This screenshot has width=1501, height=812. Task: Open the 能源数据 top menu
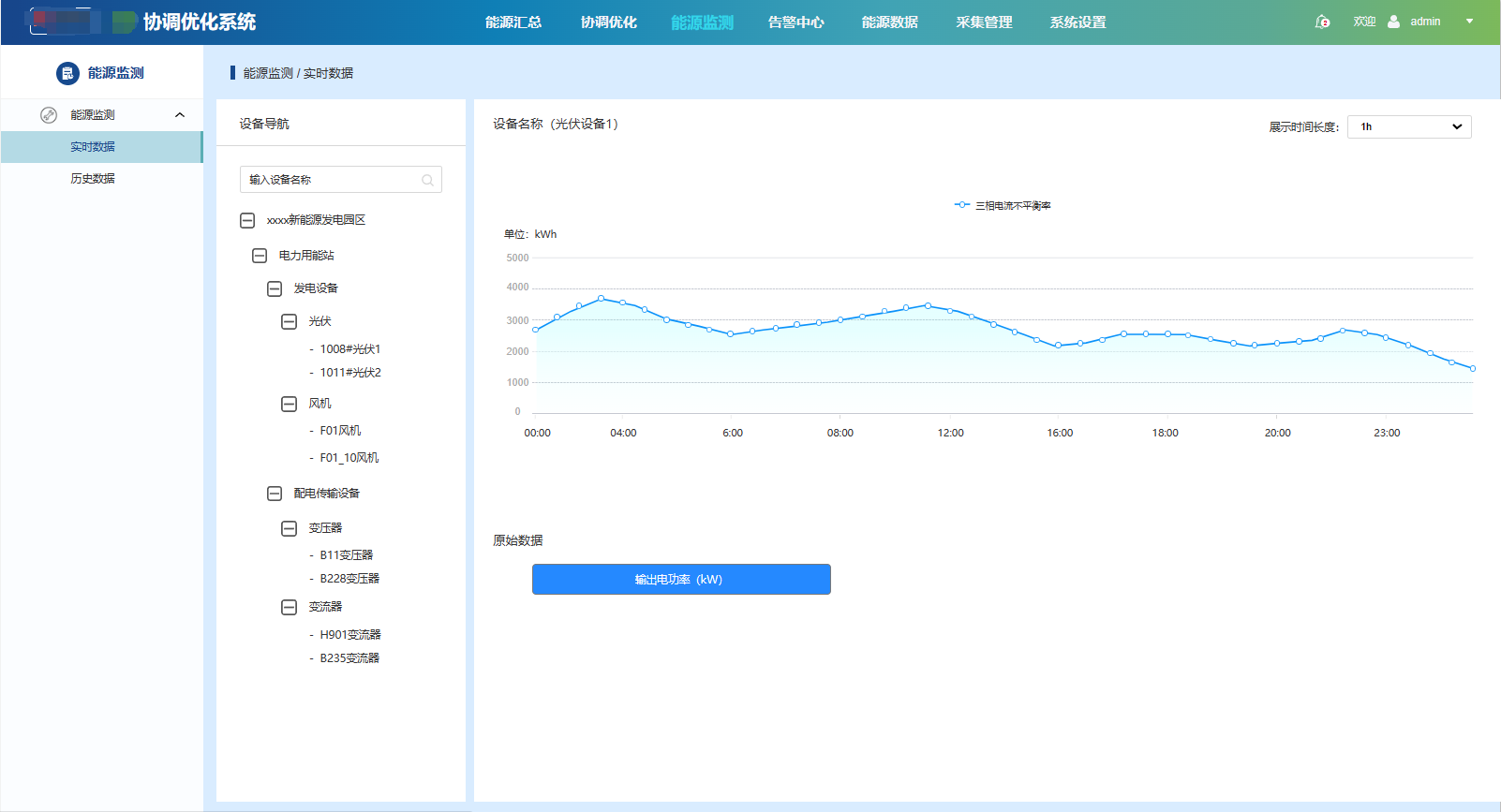(890, 22)
